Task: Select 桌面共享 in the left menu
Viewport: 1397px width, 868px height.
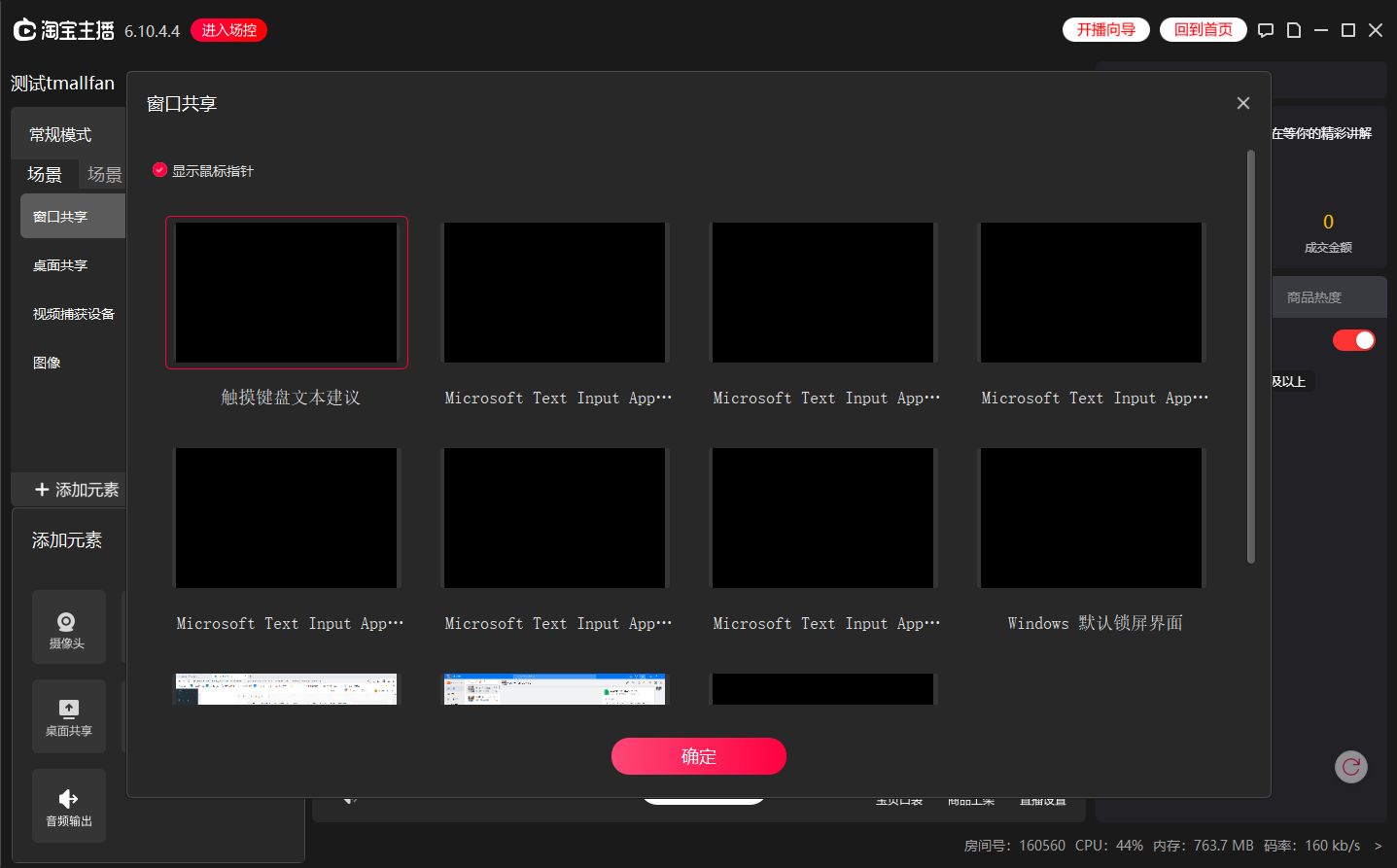Action: tap(60, 265)
